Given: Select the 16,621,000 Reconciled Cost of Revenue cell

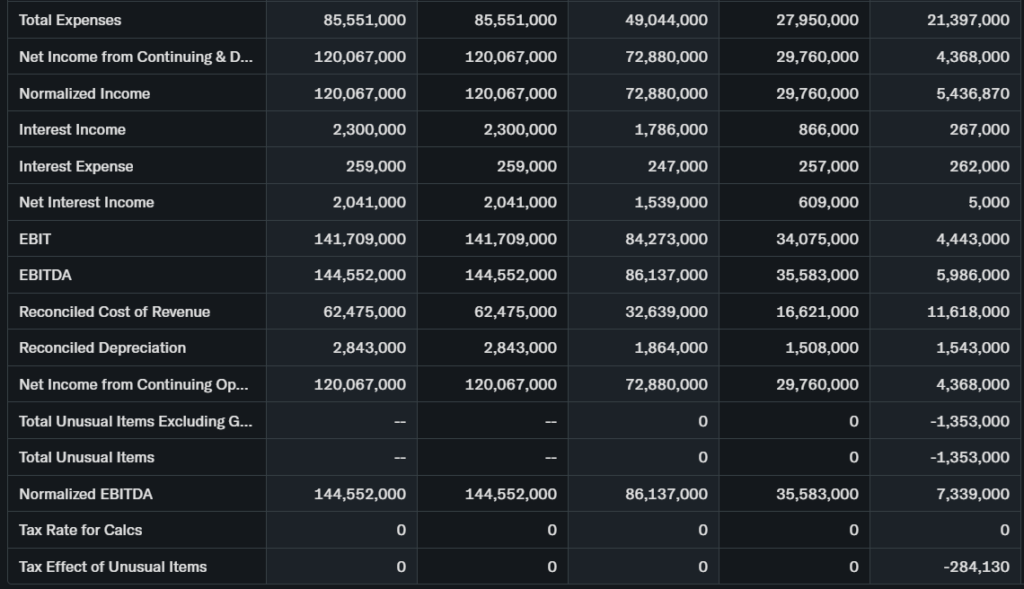Looking at the screenshot, I should (817, 311).
